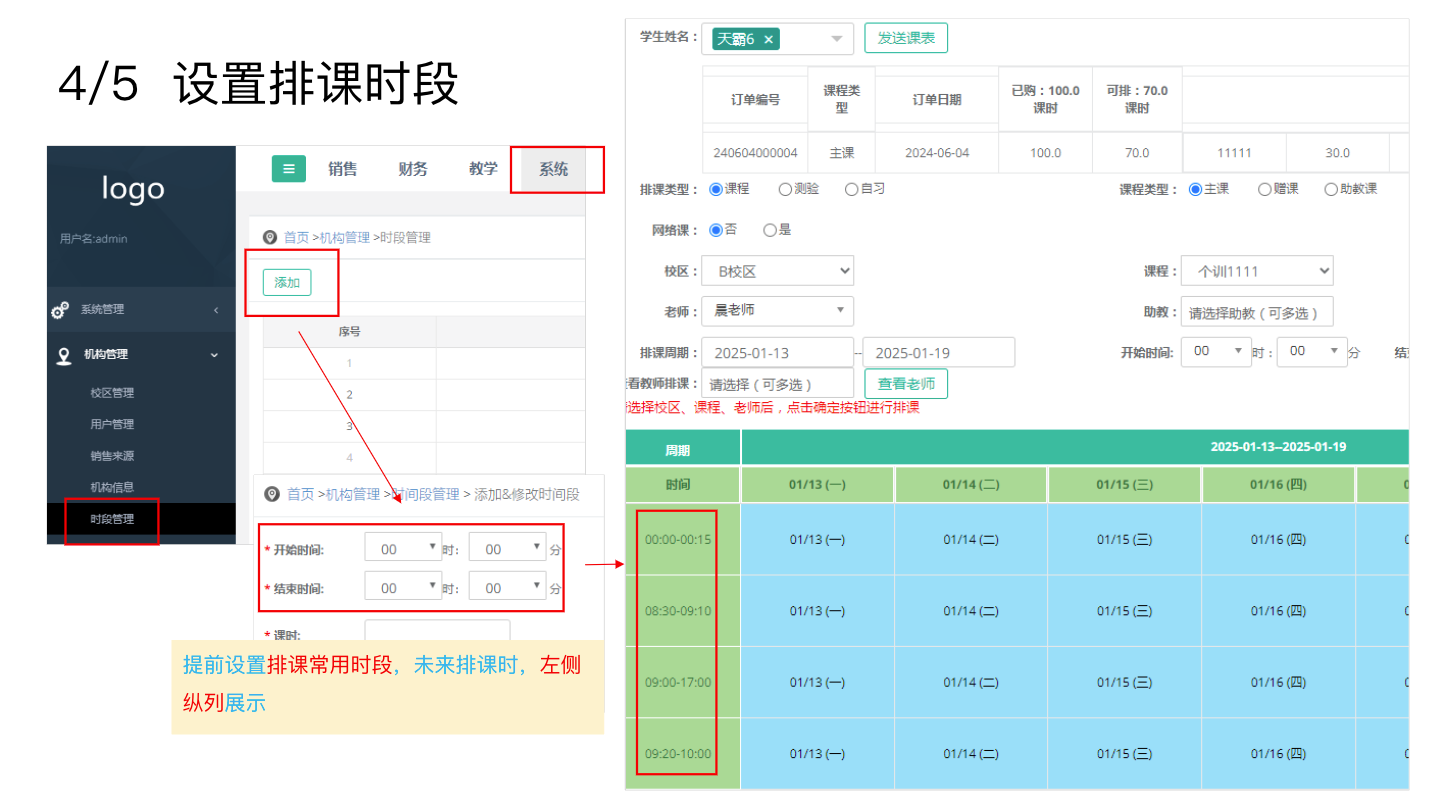Click the 序号 column header

click(349, 332)
